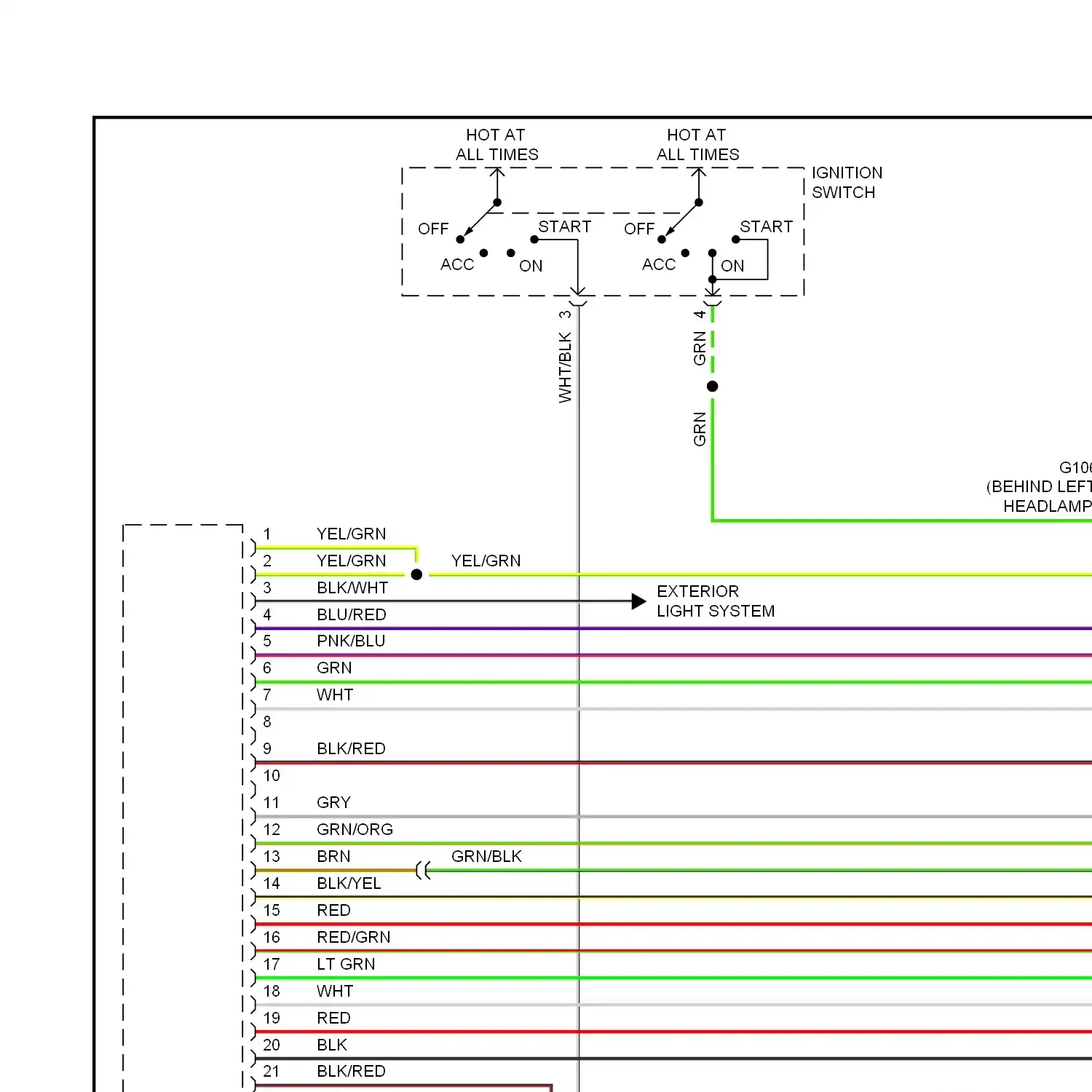Viewport: 1092px width, 1092px height.
Task: Click the pin 19 RED label
Action: (x=333, y=1018)
